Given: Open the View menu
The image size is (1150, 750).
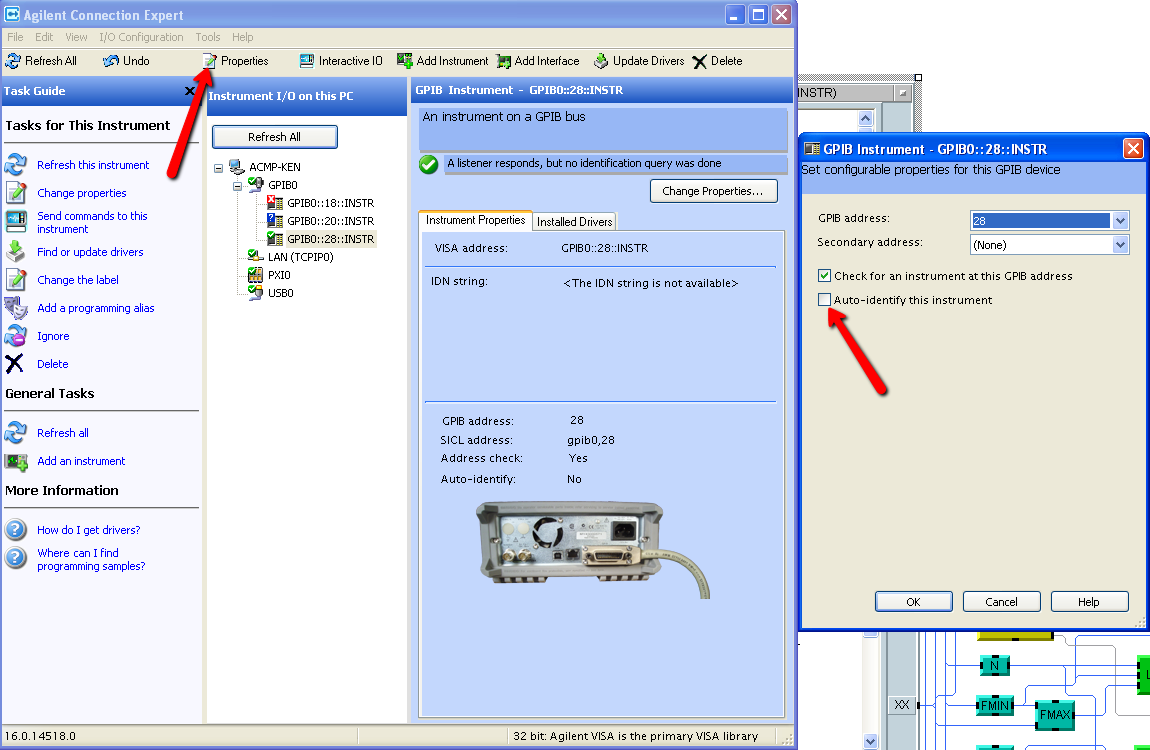Looking at the screenshot, I should click(76, 37).
